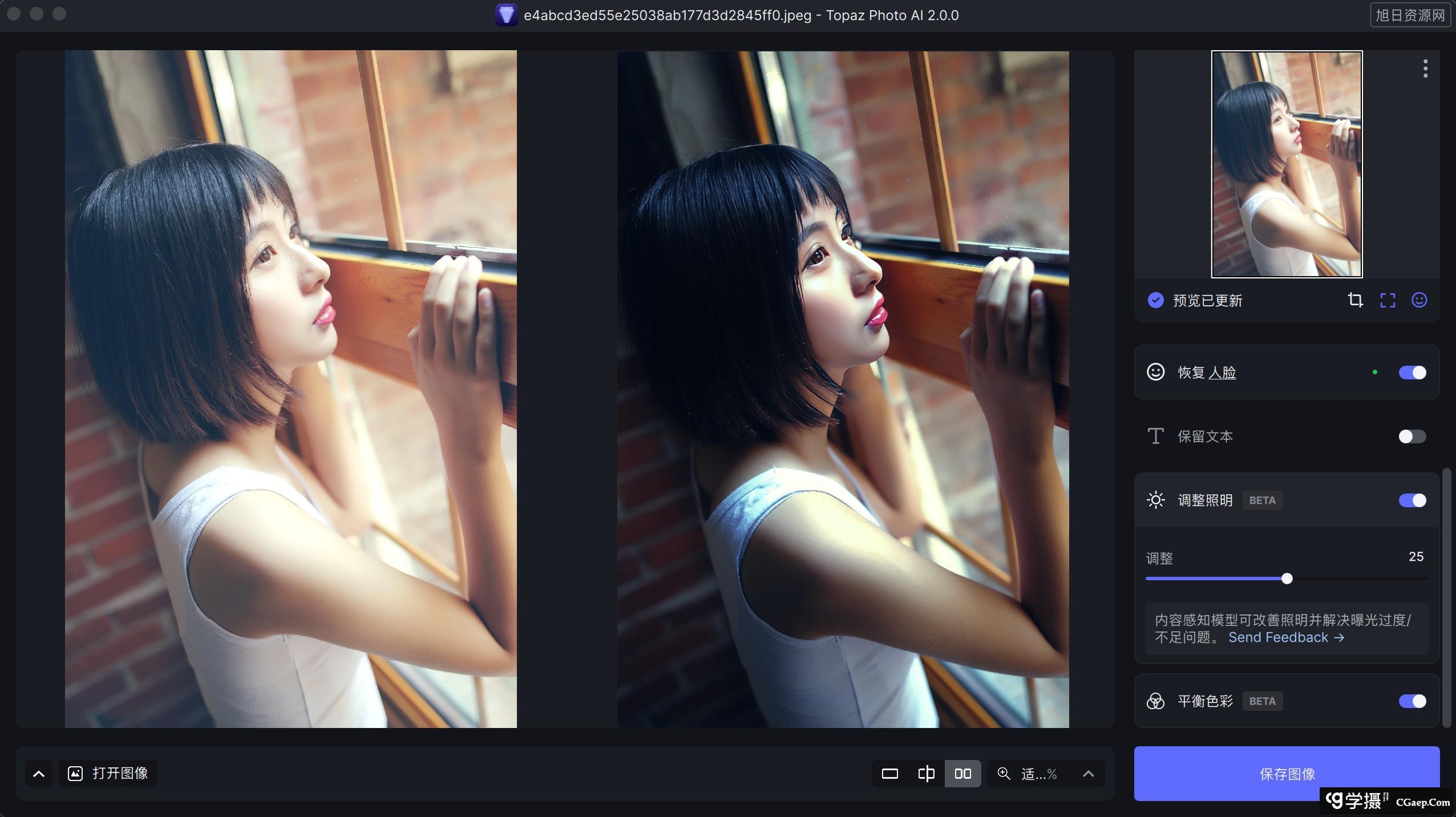The width and height of the screenshot is (1456, 817).
Task: Click the 打开图像 button
Action: click(x=108, y=774)
